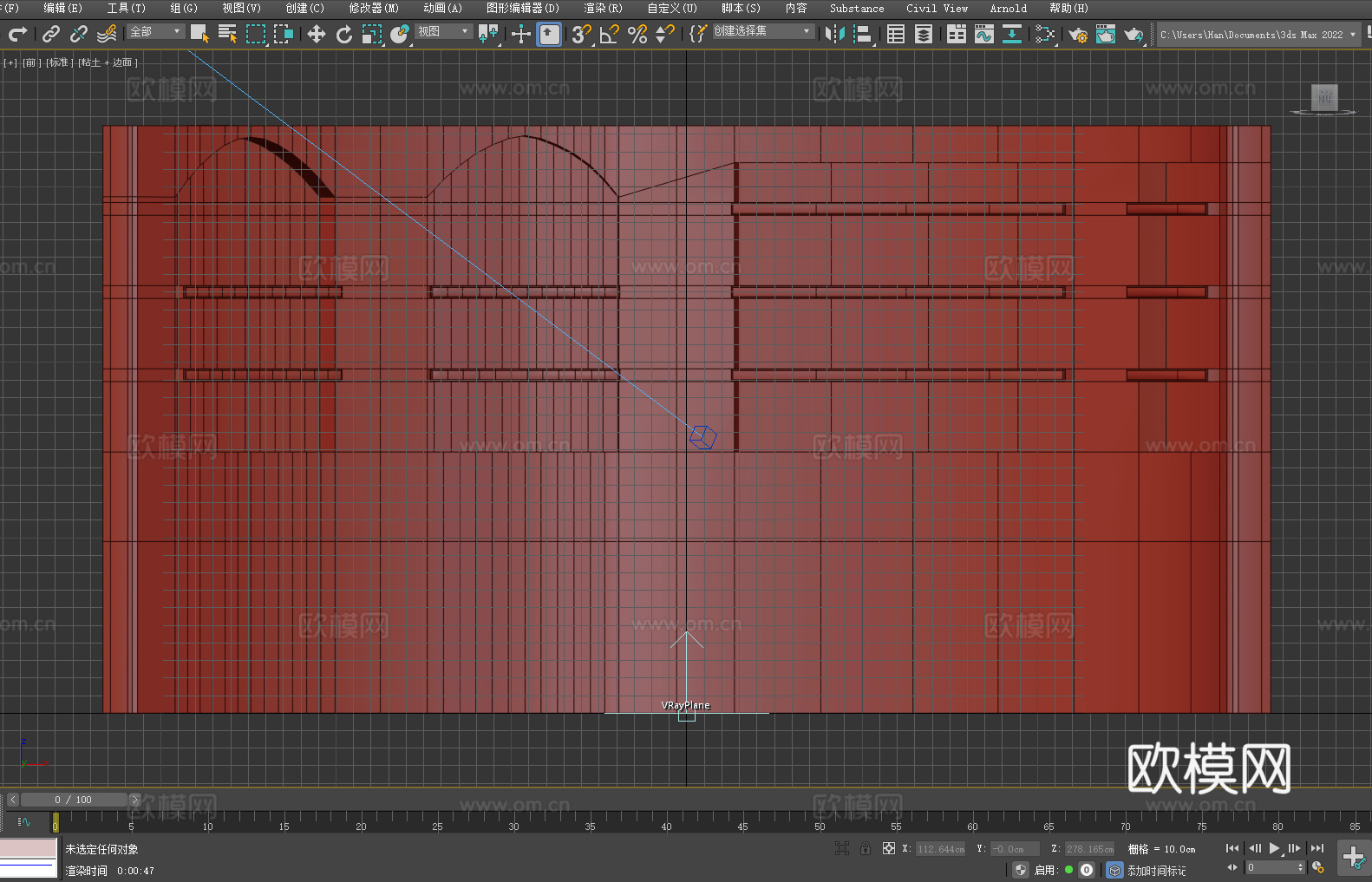Click the Z coordinate field

1089,849
